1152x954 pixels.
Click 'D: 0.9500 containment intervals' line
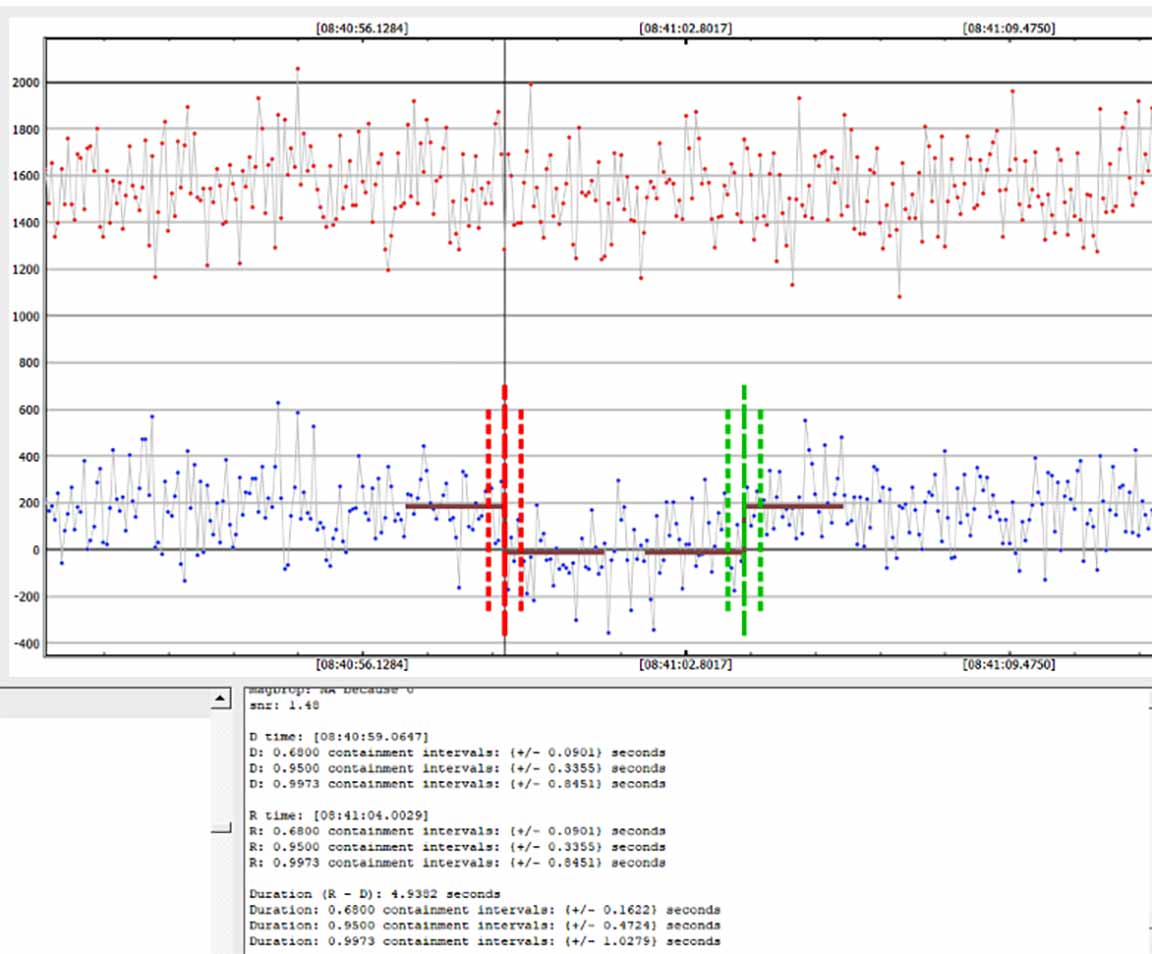457,768
